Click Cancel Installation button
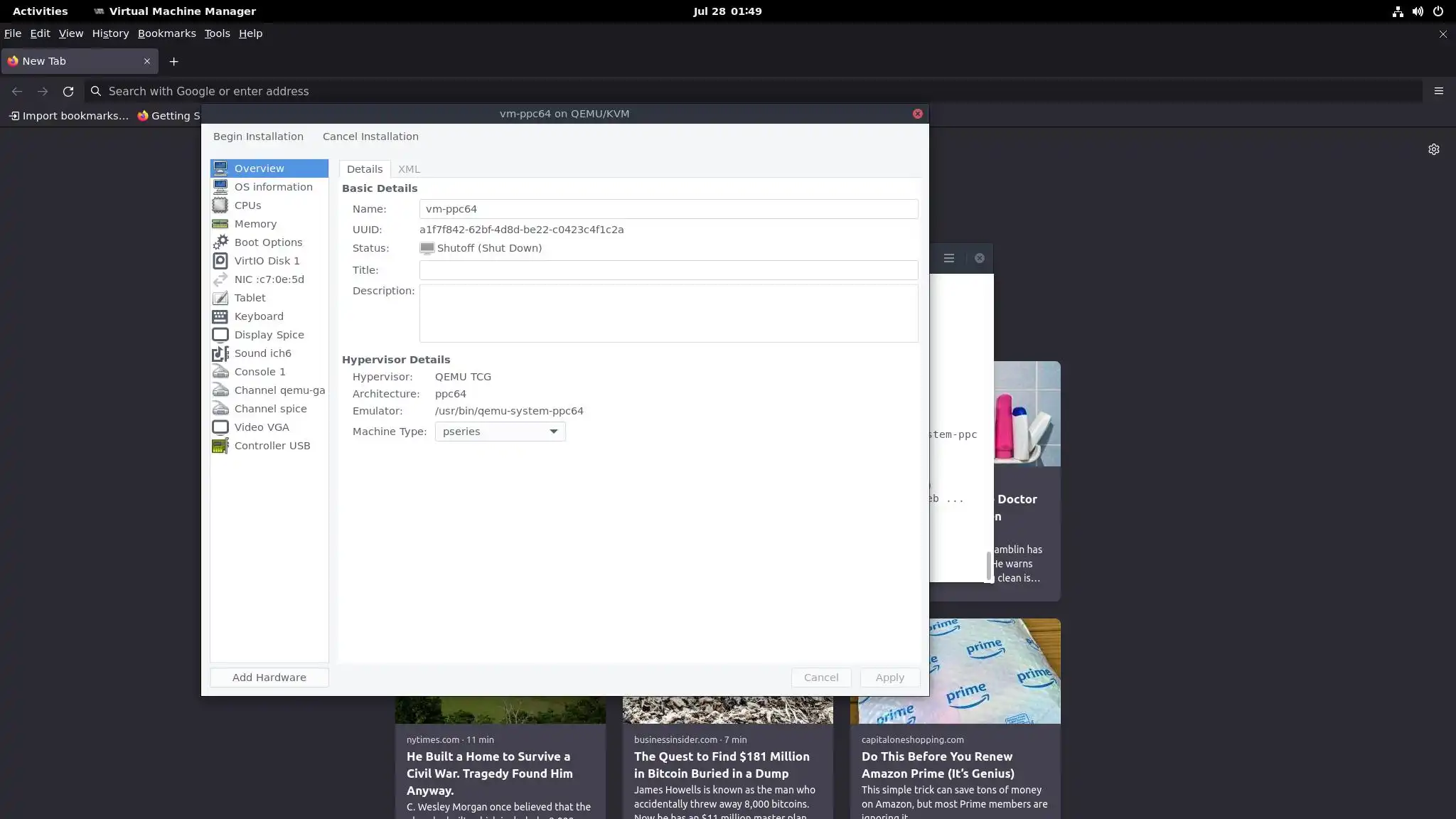The height and width of the screenshot is (819, 1456). (x=370, y=136)
